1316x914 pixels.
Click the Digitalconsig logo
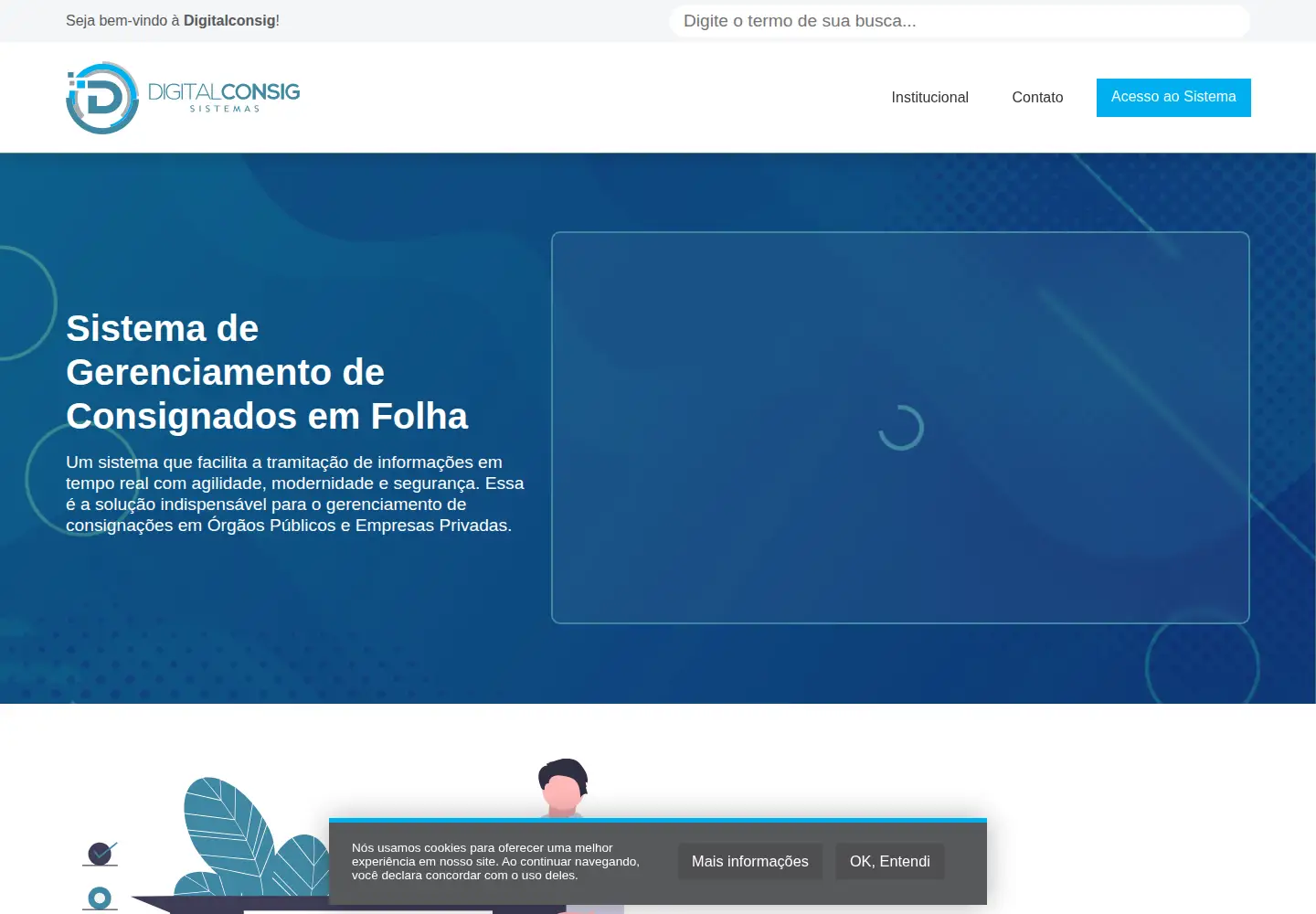pyautogui.click(x=183, y=98)
